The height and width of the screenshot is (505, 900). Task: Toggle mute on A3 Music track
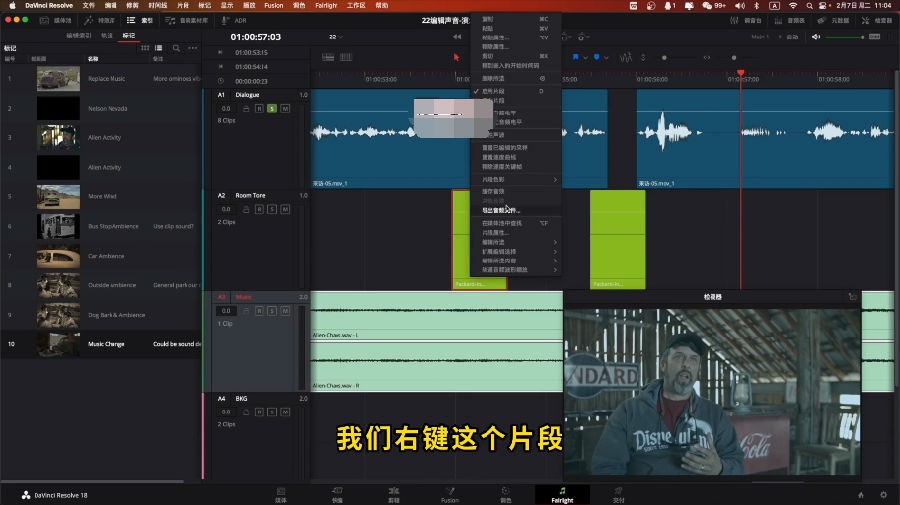[x=285, y=310]
